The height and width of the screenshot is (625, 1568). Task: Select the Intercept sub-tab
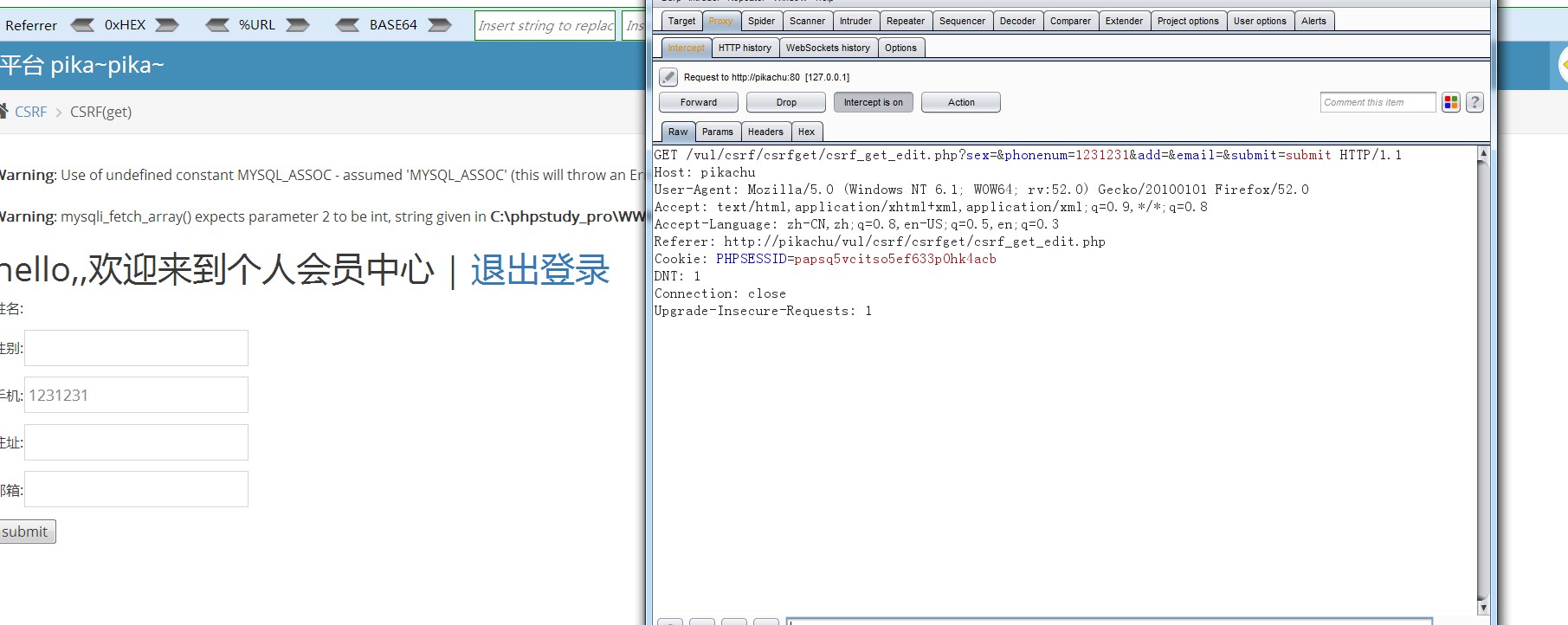(687, 48)
